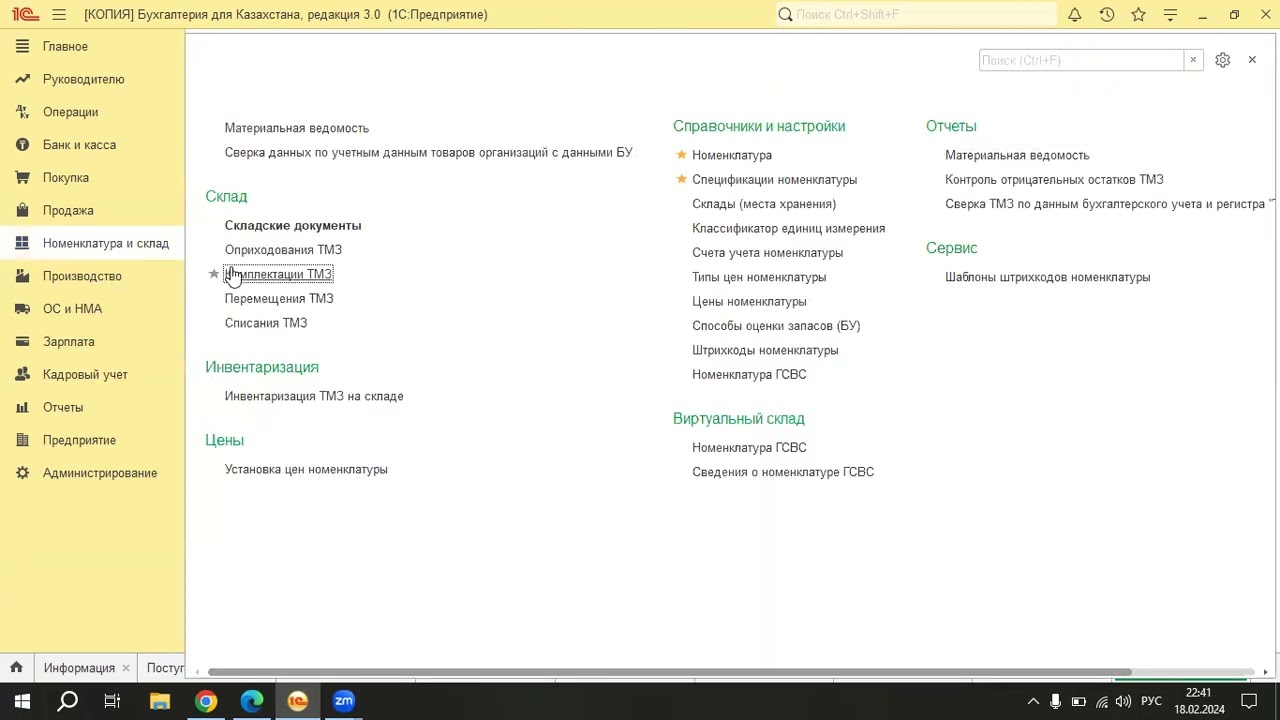
Task: Open Windows Start button
Action: pyautogui.click(x=22, y=701)
